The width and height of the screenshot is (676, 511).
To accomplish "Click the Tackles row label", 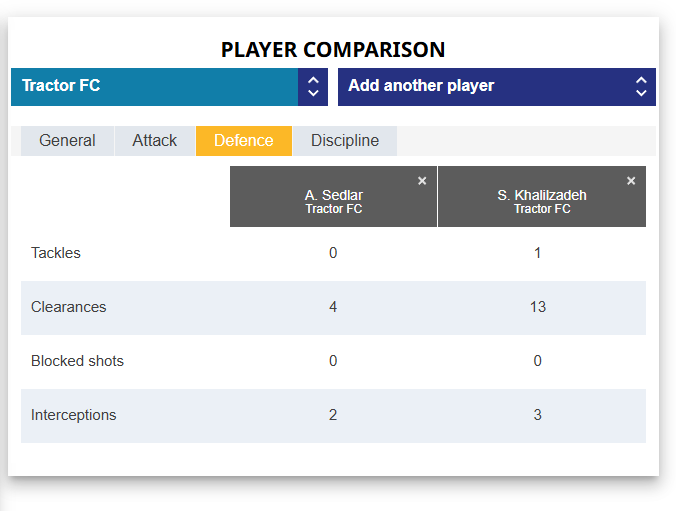I will click(x=56, y=253).
